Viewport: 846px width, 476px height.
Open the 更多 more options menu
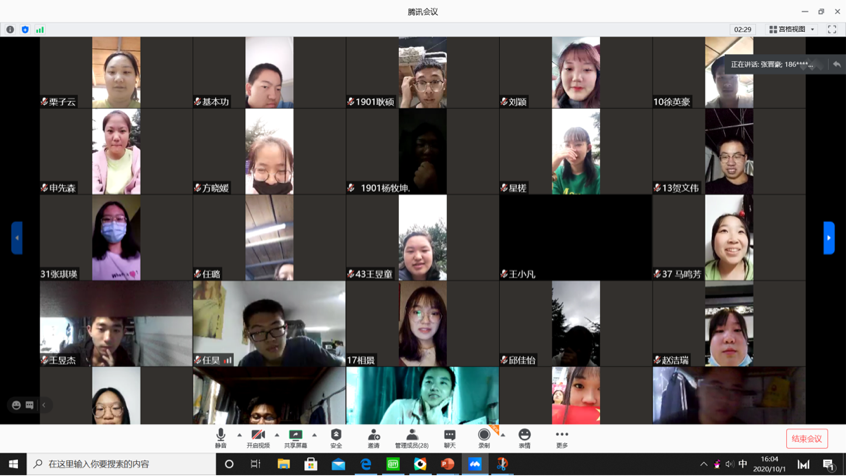[x=562, y=437]
